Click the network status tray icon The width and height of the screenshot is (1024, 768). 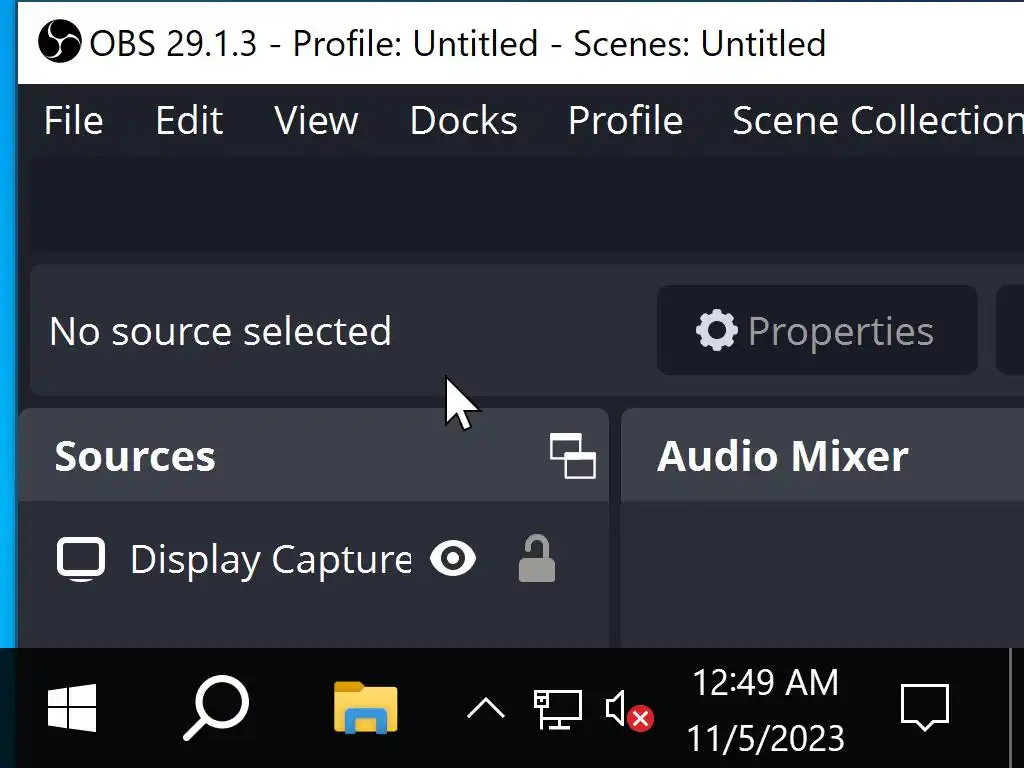[x=557, y=709]
